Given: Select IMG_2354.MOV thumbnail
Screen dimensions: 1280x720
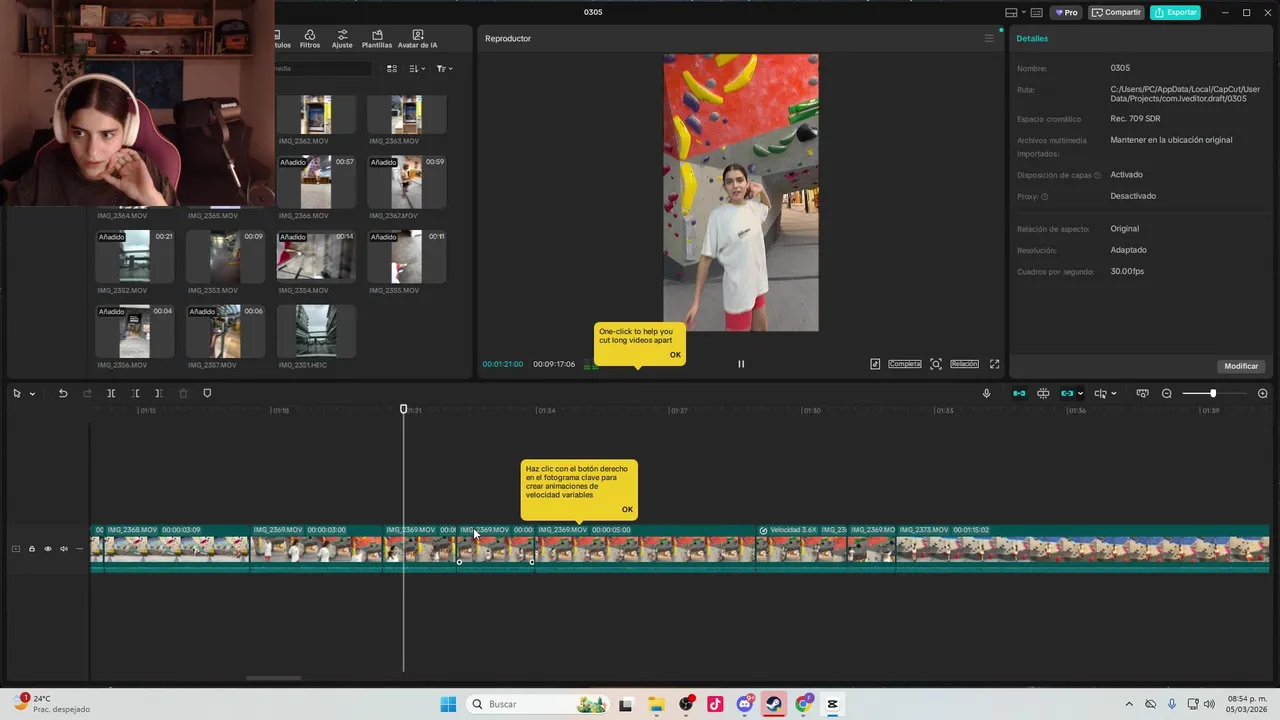Looking at the screenshot, I should tap(316, 257).
